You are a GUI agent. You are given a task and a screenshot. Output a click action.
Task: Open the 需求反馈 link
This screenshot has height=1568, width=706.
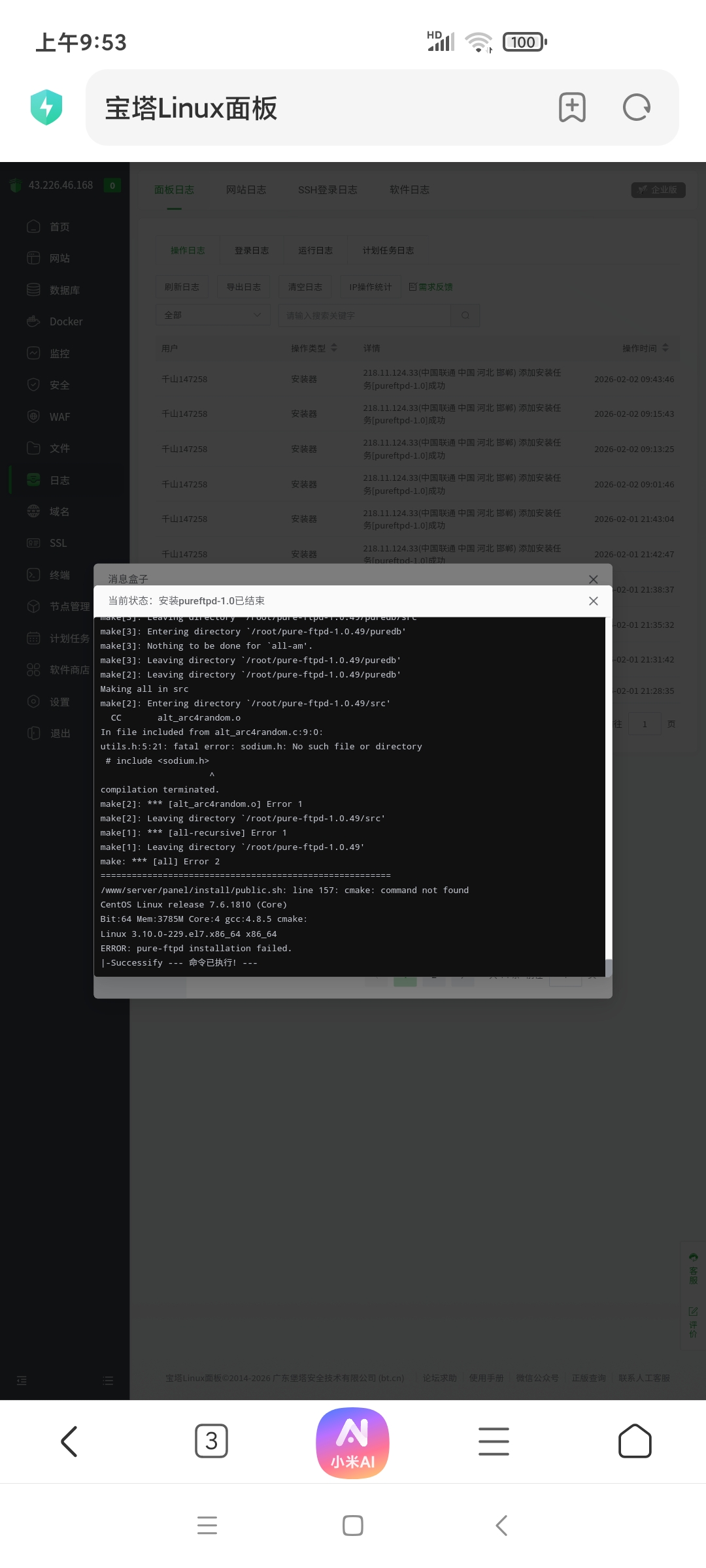coord(431,287)
